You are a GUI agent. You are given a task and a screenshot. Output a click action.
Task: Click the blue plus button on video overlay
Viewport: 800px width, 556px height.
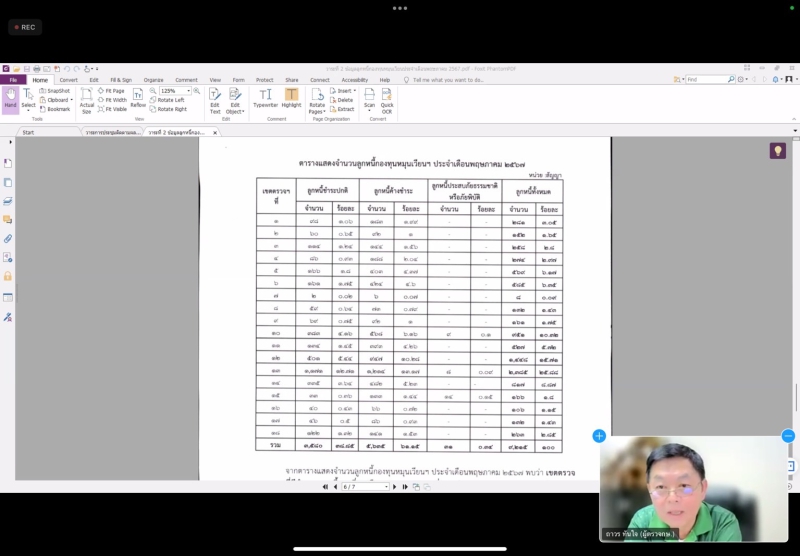(x=599, y=436)
